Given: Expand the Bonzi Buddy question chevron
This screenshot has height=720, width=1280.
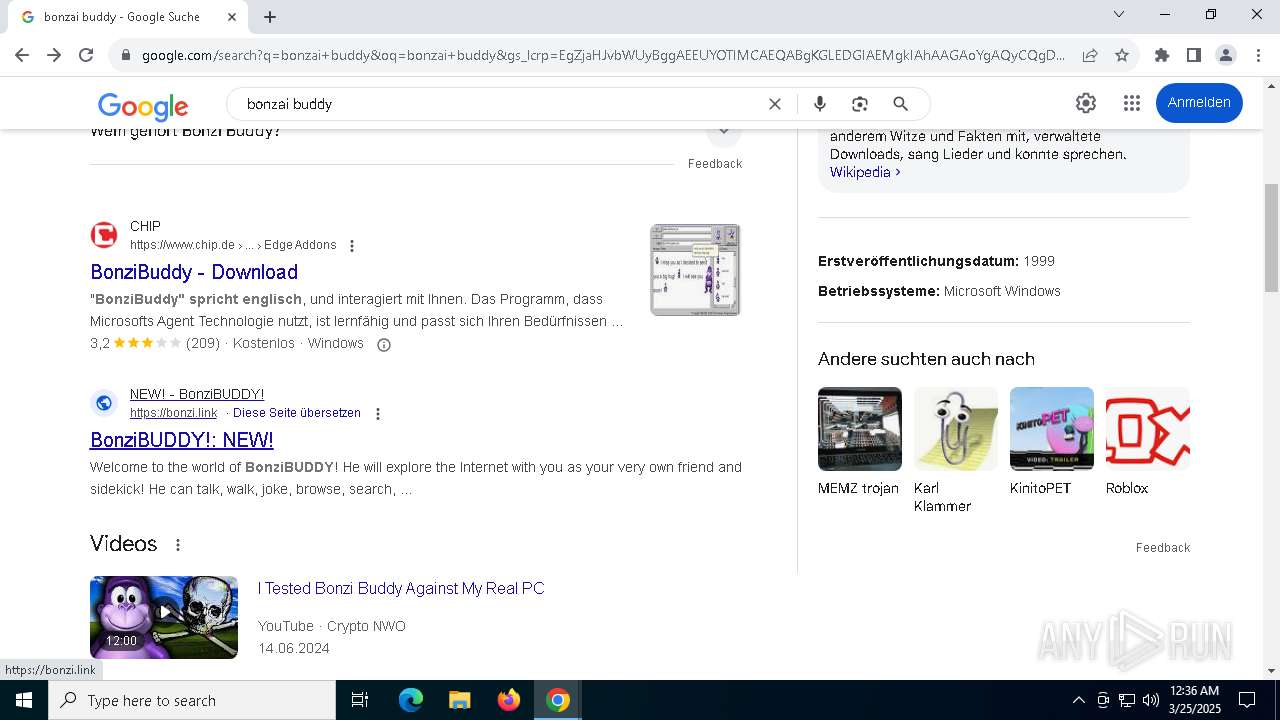Looking at the screenshot, I should (724, 133).
